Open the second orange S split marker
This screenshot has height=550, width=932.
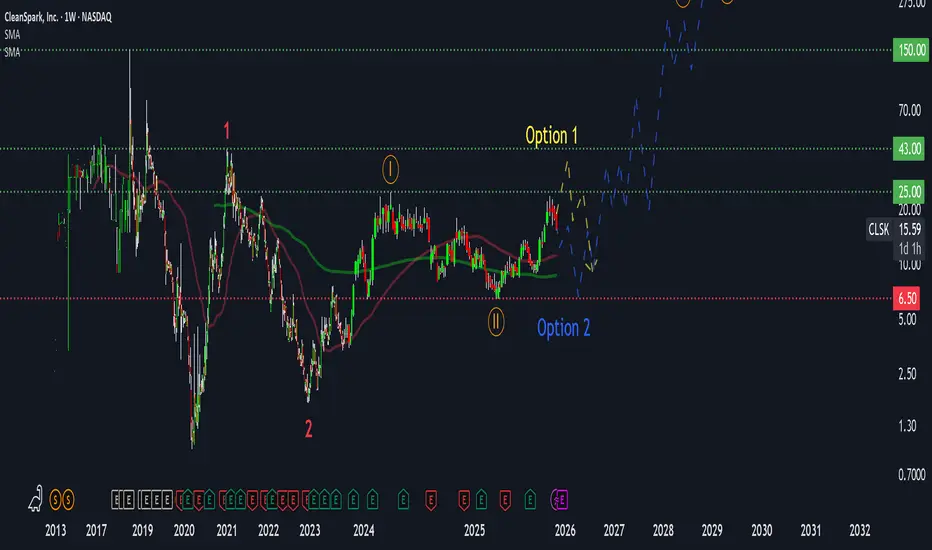point(68,500)
